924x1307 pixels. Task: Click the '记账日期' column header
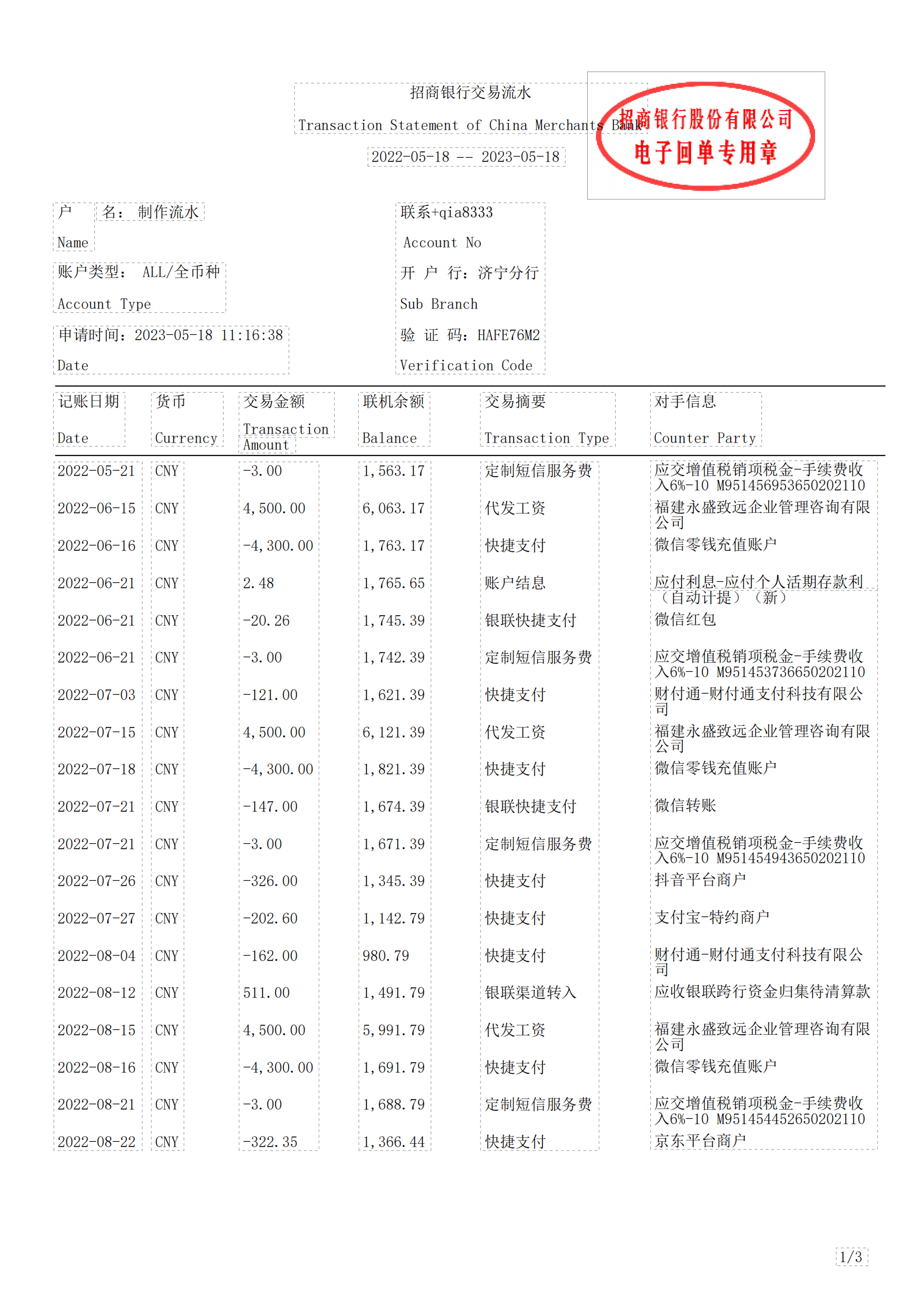coord(89,401)
